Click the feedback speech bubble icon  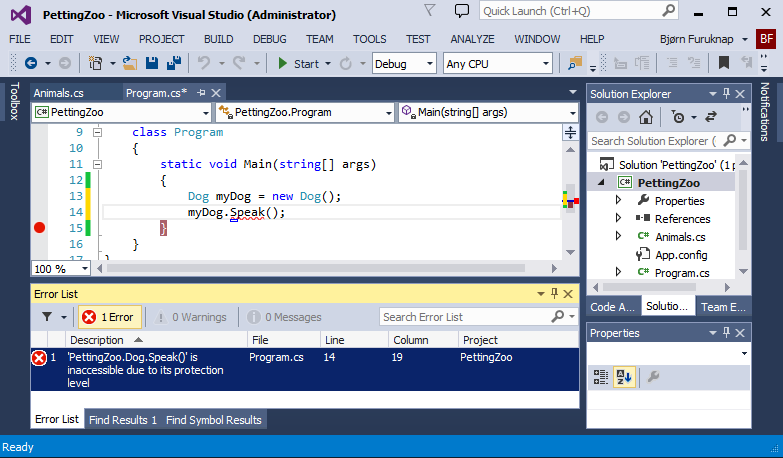pyautogui.click(x=462, y=10)
